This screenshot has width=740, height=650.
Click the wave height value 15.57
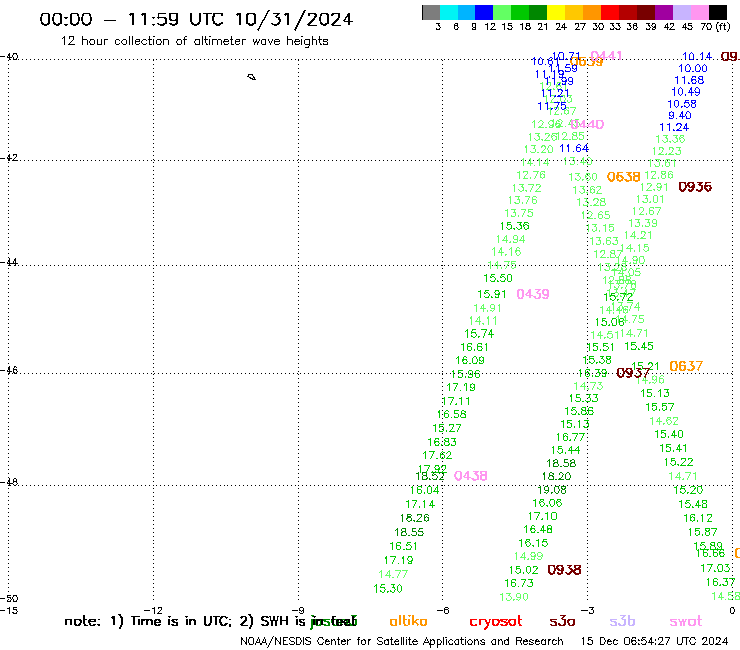coord(660,407)
